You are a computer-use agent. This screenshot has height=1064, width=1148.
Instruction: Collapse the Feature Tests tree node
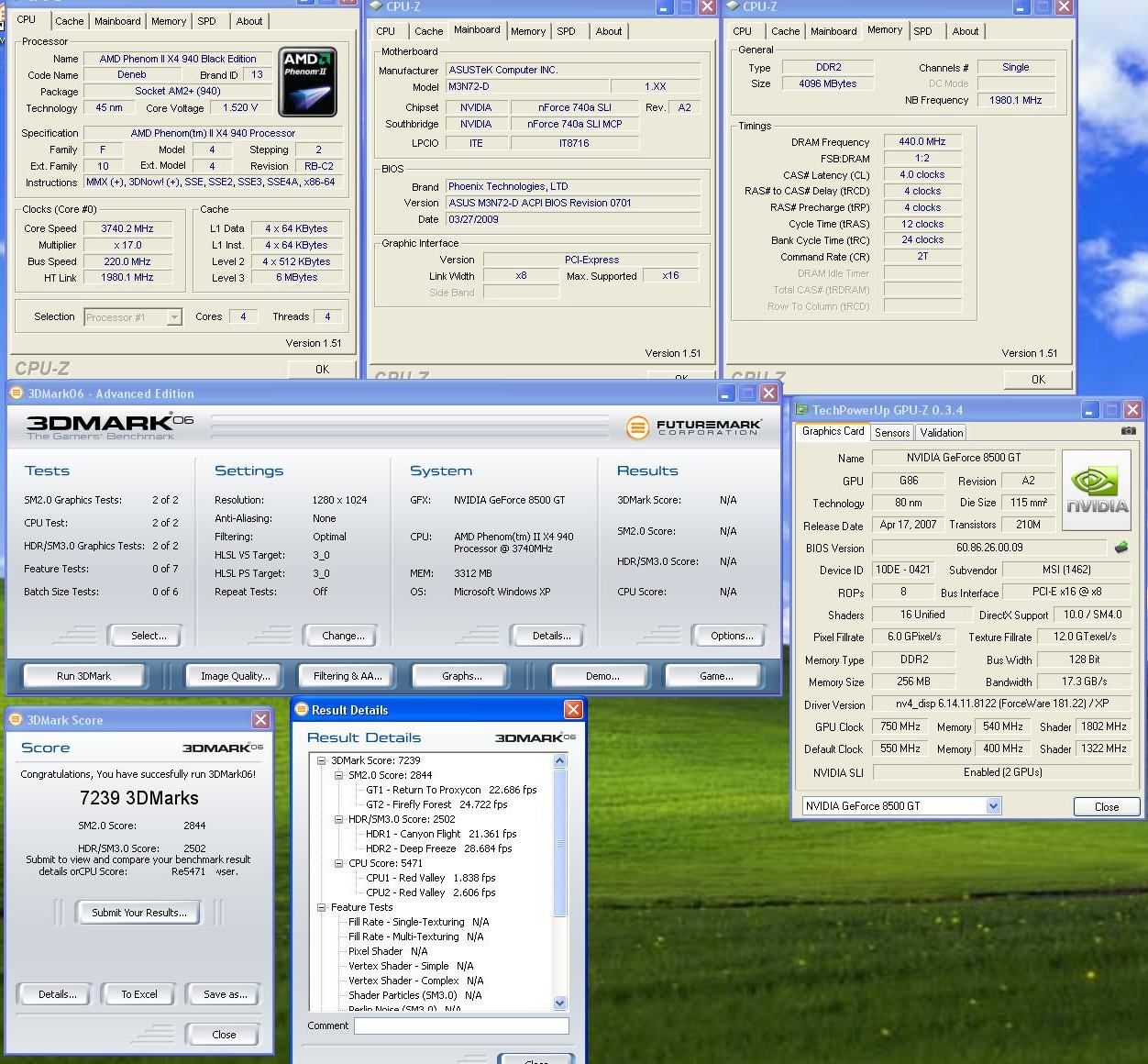tap(322, 907)
